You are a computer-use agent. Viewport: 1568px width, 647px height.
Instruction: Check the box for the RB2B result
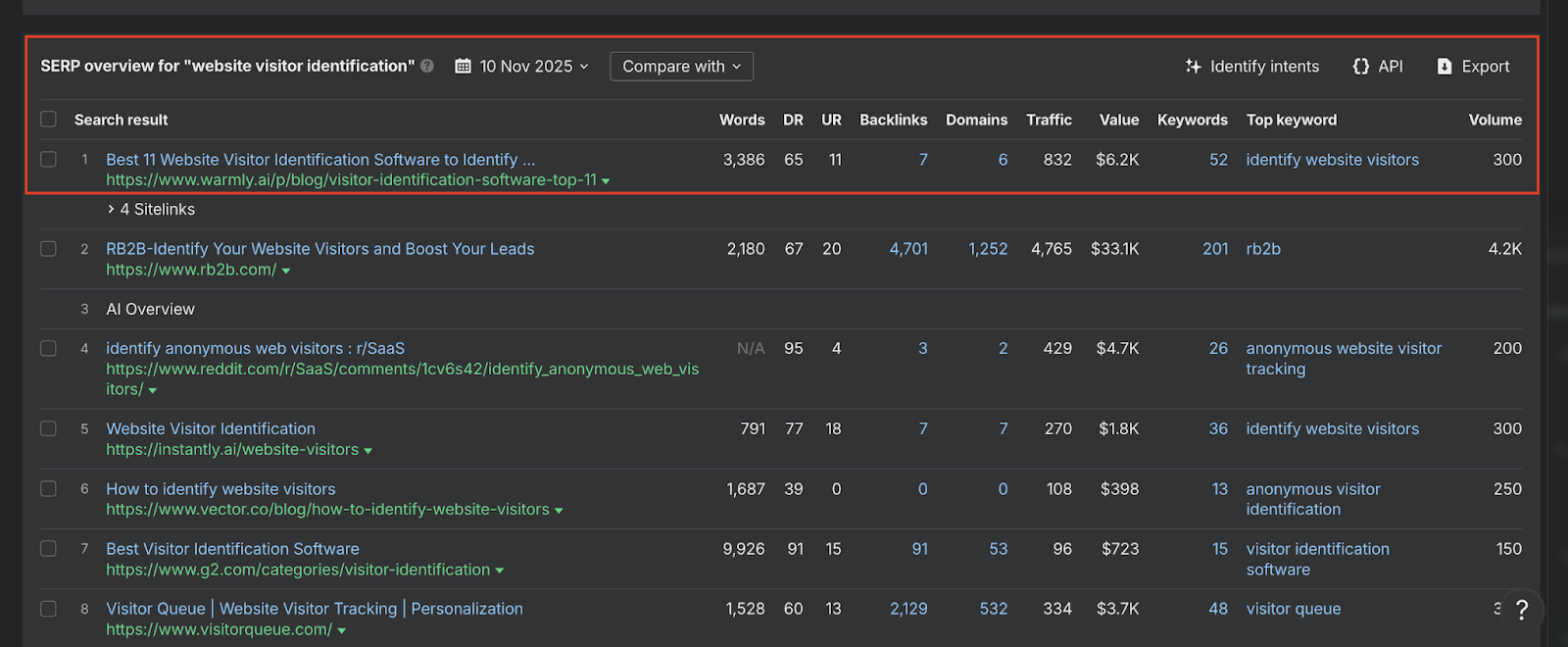[x=48, y=249]
